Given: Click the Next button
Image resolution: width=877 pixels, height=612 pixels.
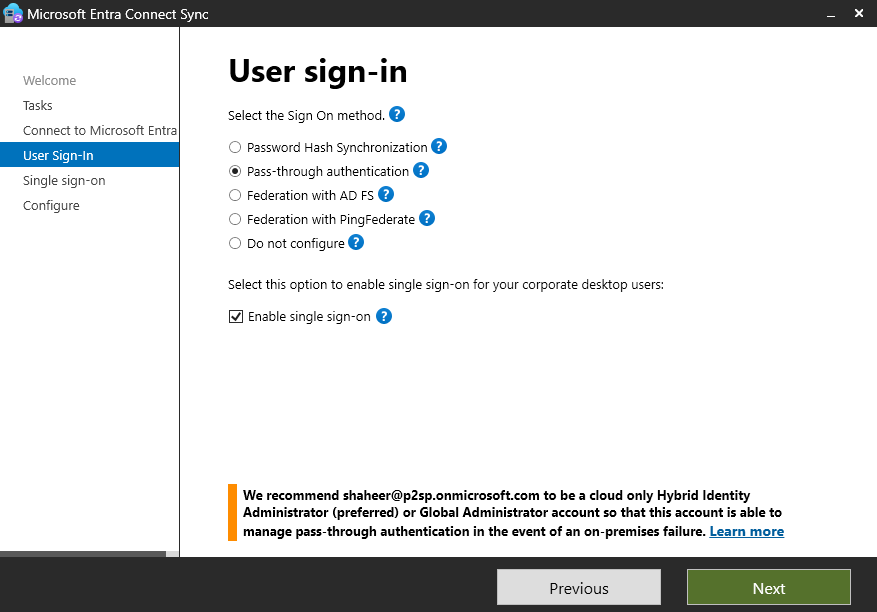Looking at the screenshot, I should (768, 588).
